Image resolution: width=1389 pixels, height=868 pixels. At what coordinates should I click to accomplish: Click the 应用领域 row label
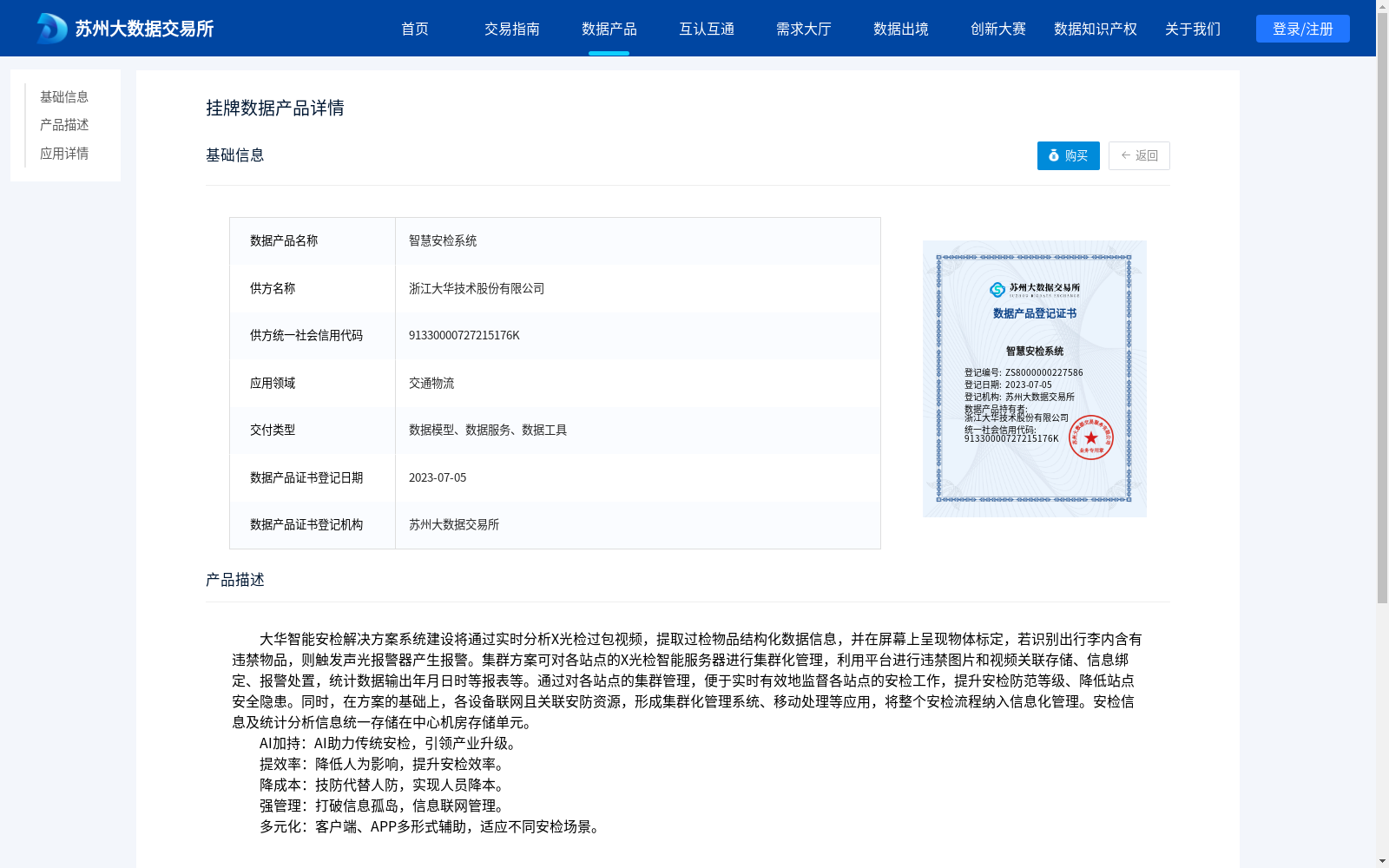[273, 383]
